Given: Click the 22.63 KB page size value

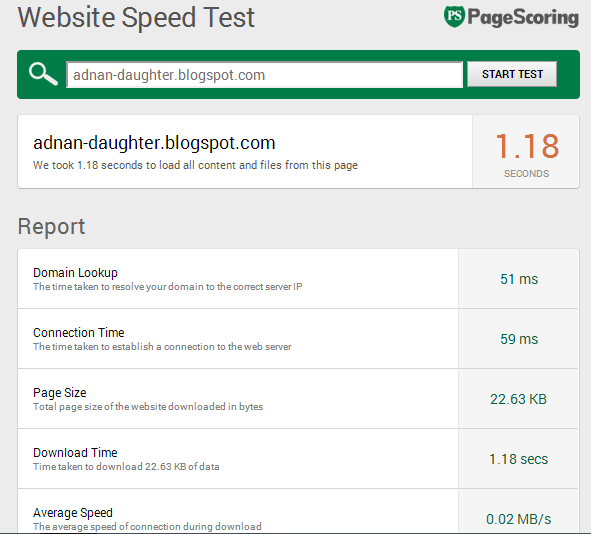Looking at the screenshot, I should pos(518,399).
